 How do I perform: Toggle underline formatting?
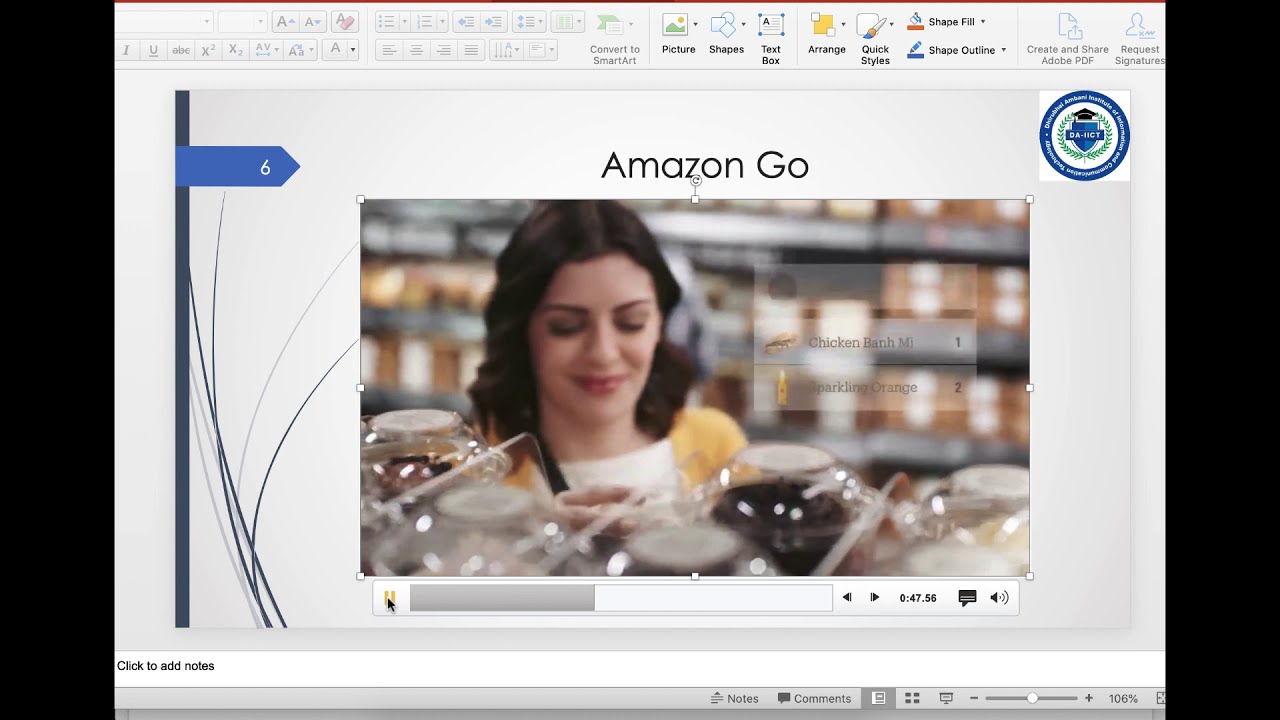[153, 50]
